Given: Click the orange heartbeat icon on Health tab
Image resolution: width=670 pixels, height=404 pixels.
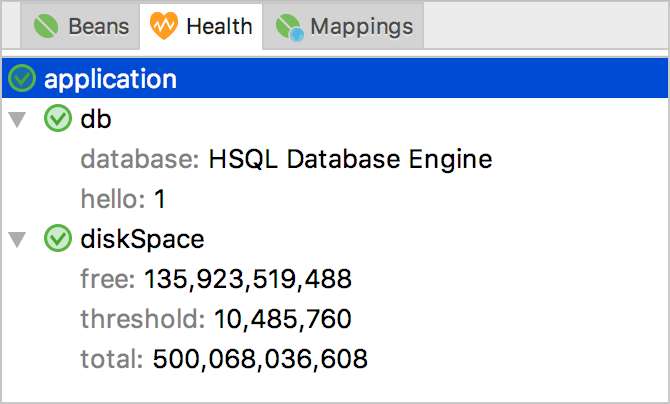Looking at the screenshot, I should (164, 26).
